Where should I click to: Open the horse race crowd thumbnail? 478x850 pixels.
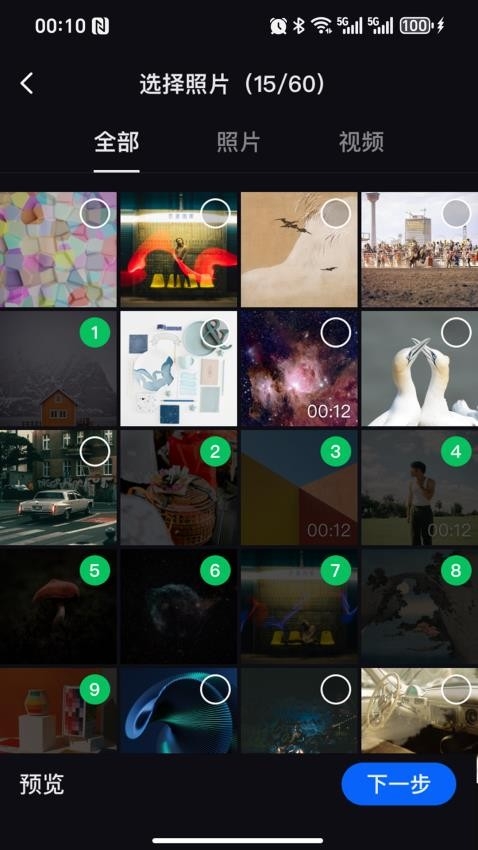point(419,249)
